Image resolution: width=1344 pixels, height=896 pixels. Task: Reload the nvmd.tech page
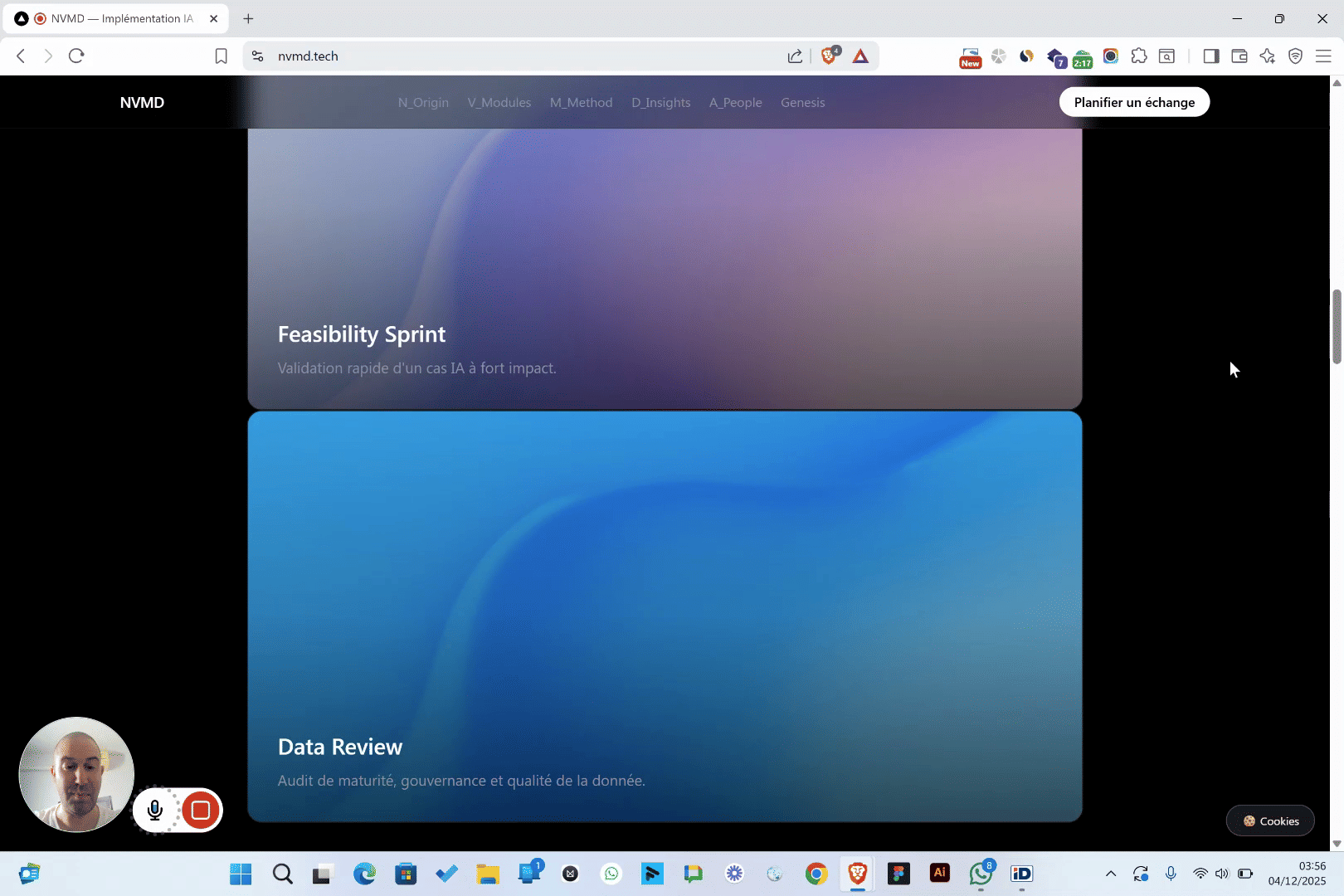point(76,56)
